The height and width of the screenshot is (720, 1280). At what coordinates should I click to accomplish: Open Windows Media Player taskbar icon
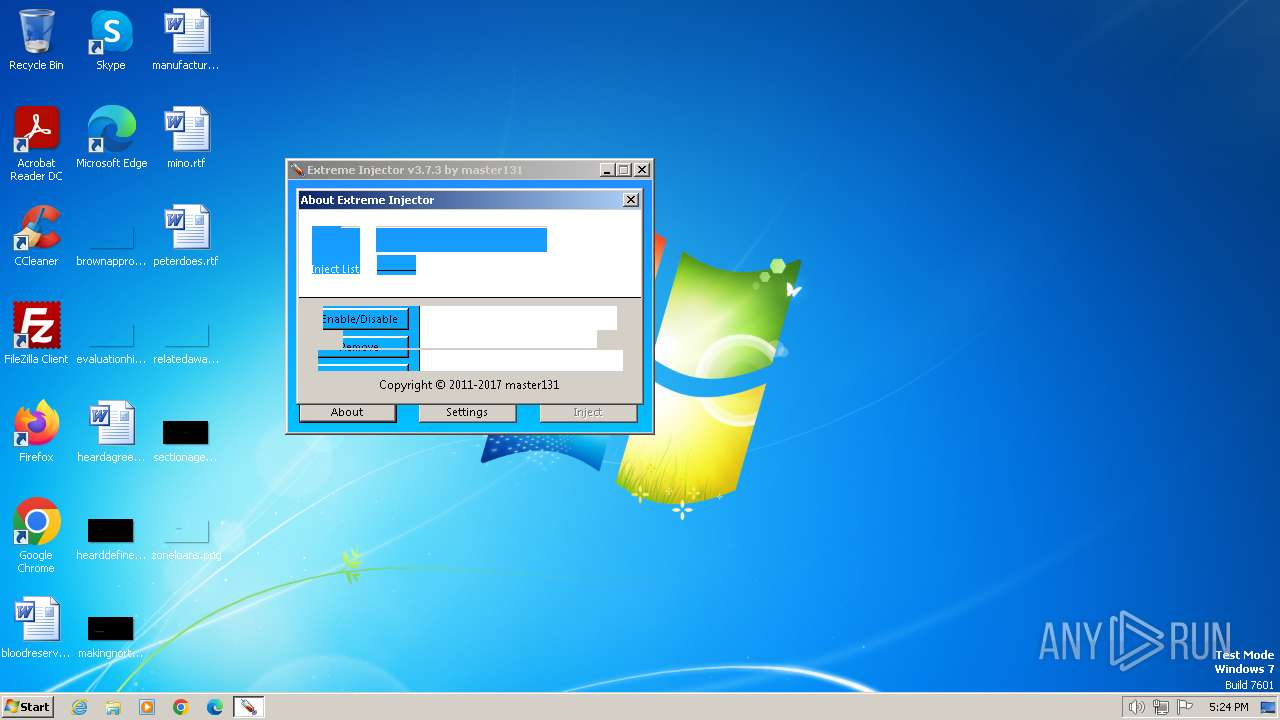(x=147, y=707)
